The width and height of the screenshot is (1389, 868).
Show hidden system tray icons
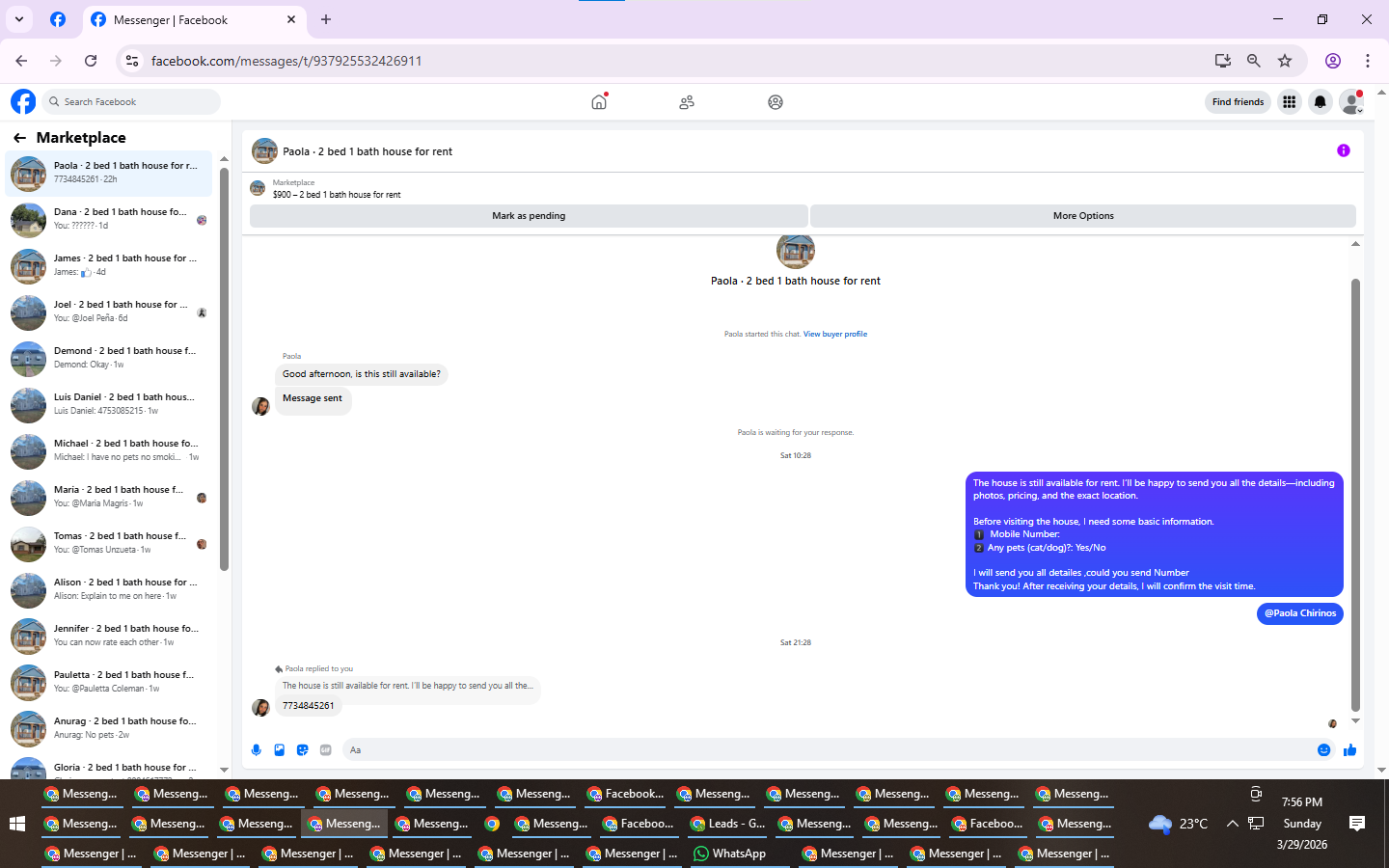1232,824
